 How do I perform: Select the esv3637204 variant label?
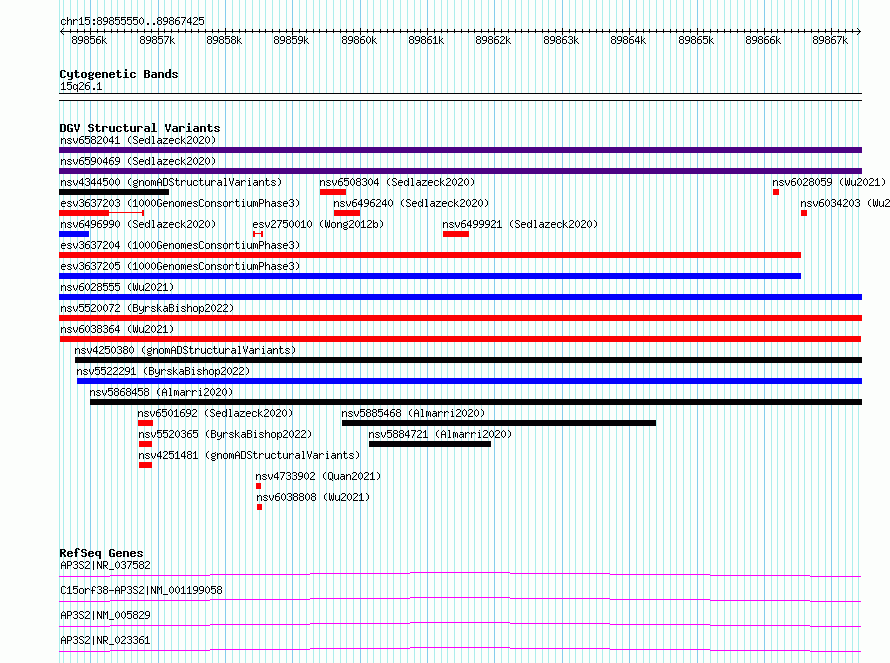click(180, 245)
